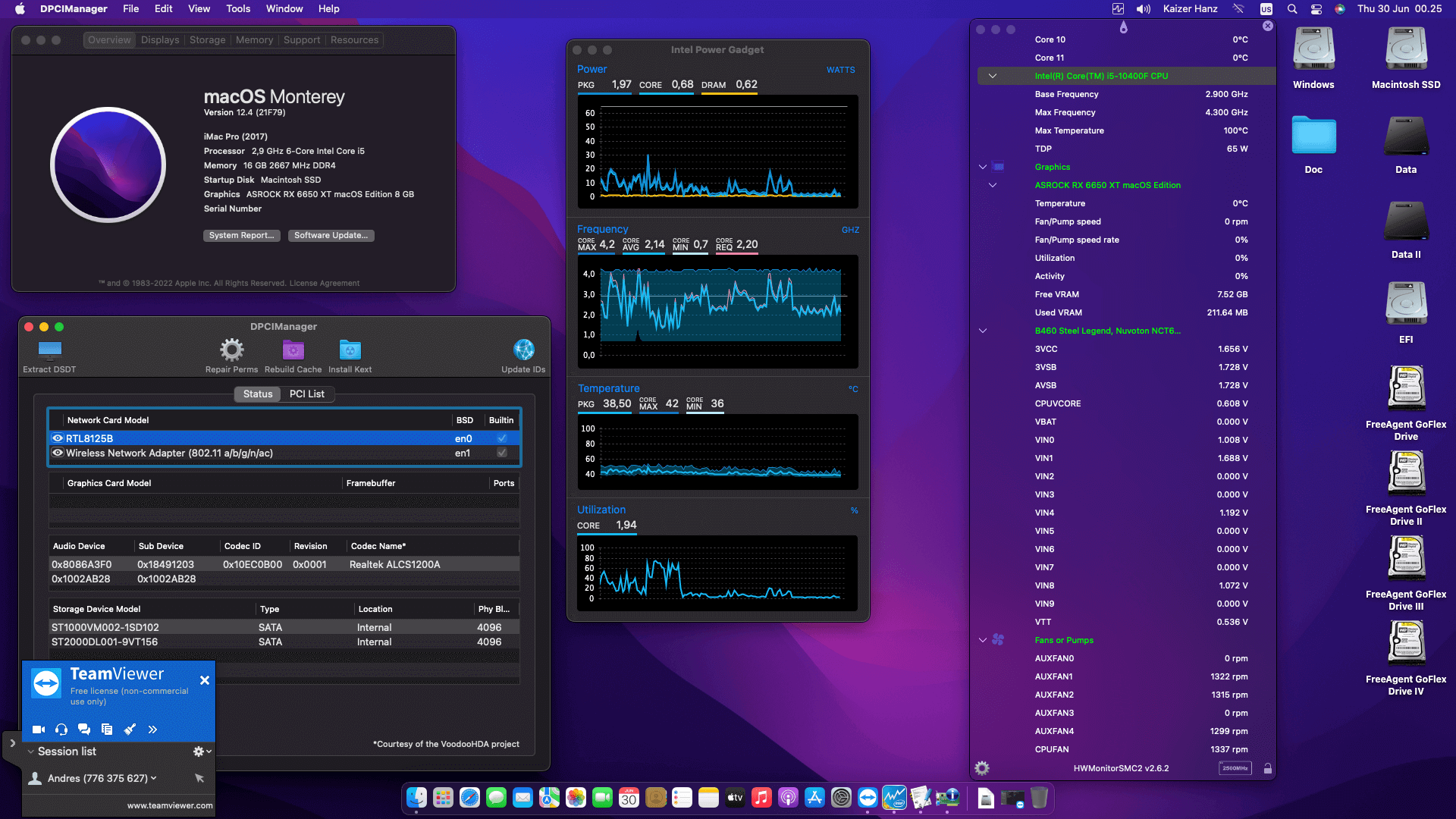Open Launchpad in the Dock
1456x819 pixels.
tap(443, 798)
